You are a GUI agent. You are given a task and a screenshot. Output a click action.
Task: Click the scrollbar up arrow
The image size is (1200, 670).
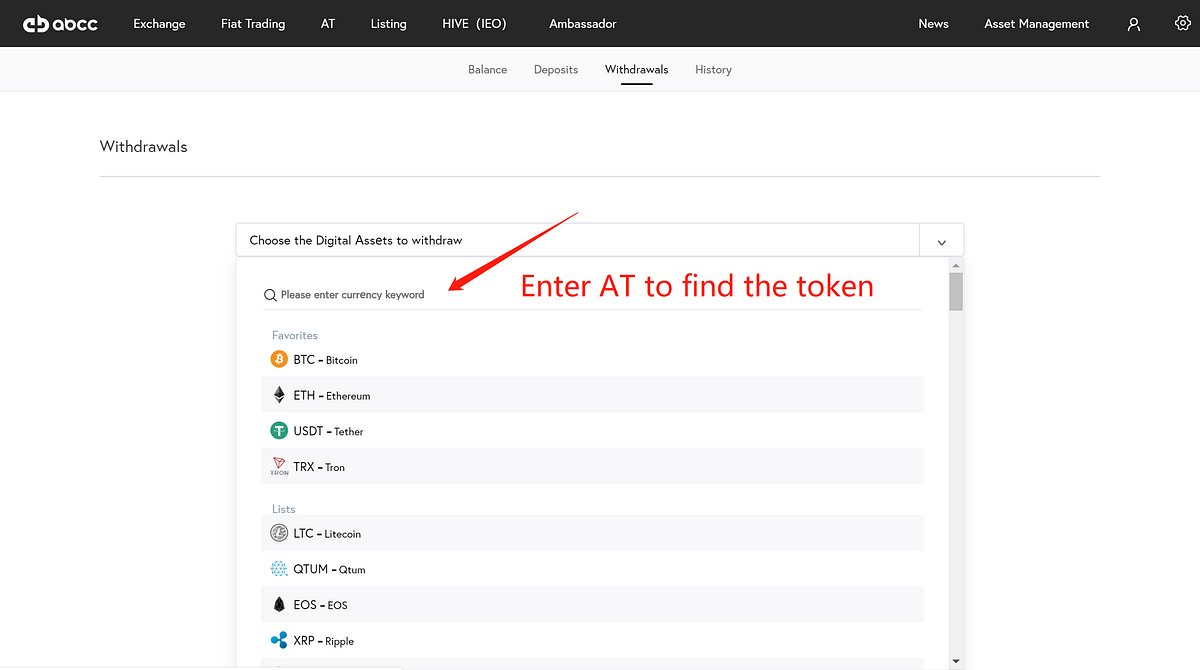tap(956, 265)
